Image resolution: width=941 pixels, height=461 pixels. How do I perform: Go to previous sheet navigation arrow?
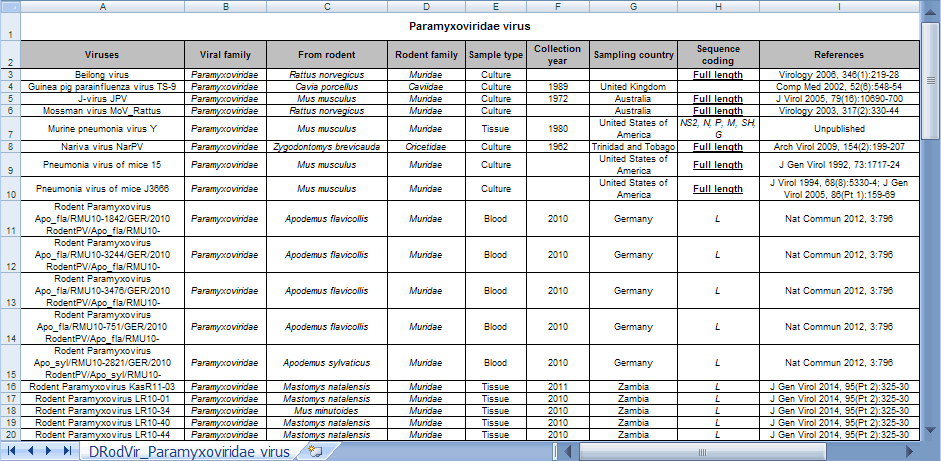[31, 451]
